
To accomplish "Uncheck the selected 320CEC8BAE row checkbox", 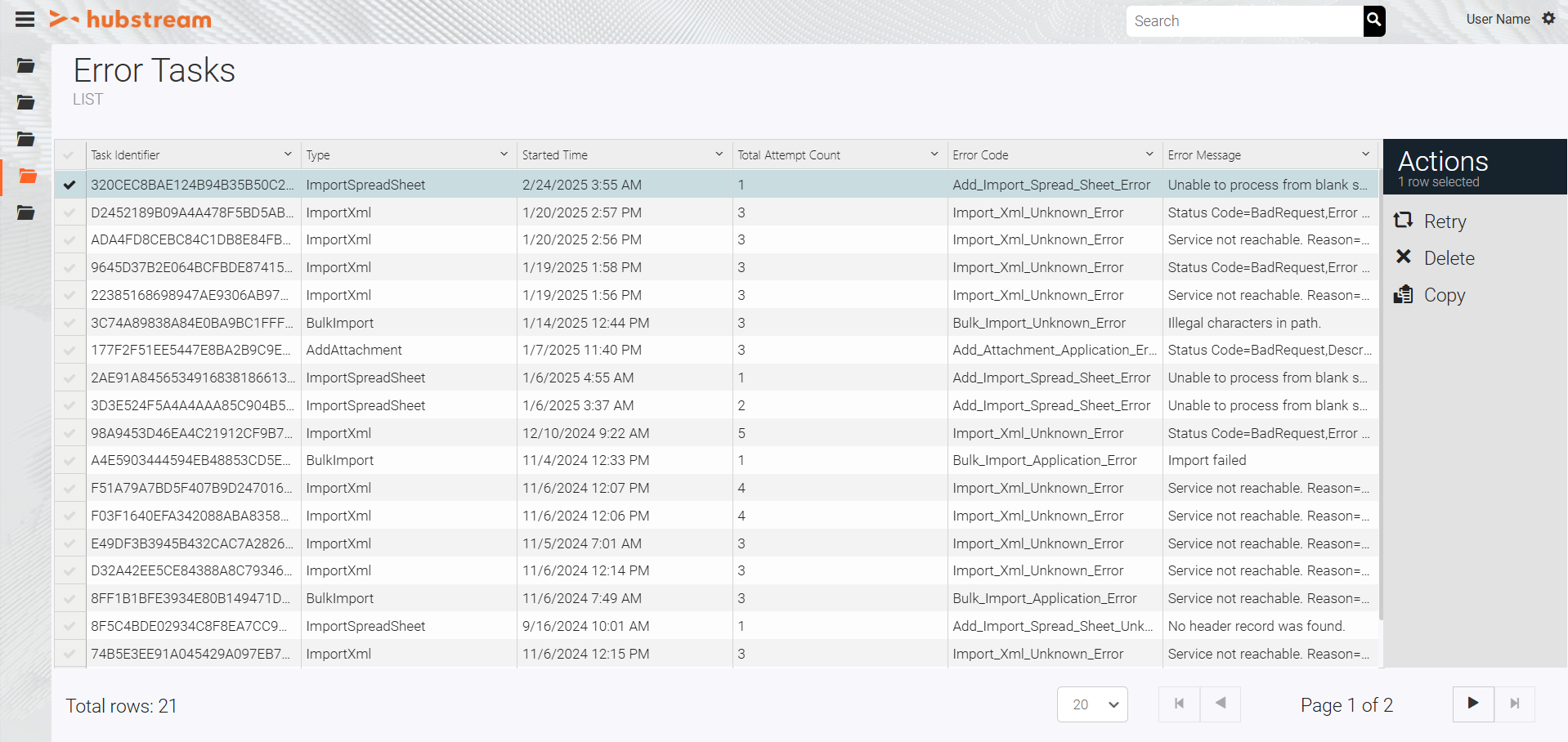I will [69, 185].
